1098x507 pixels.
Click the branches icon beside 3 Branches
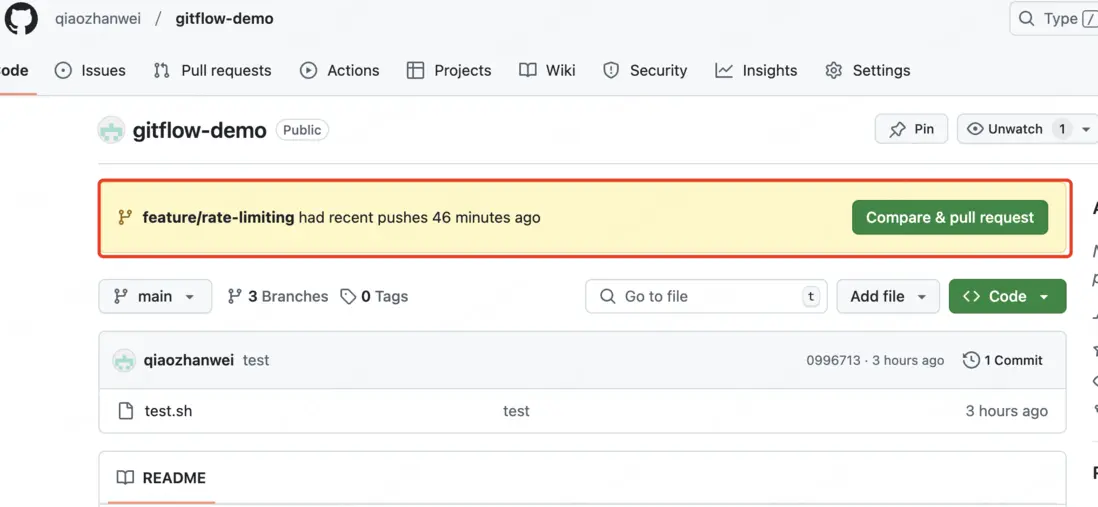coord(235,296)
